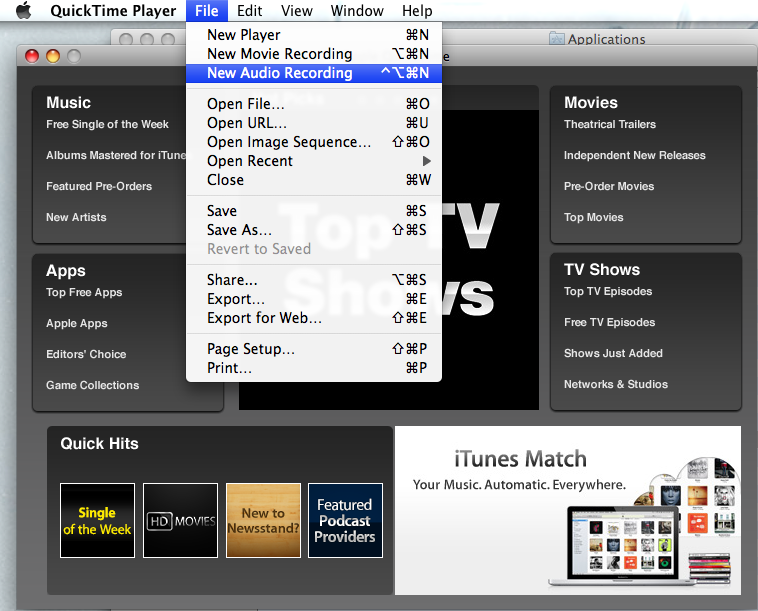
Task: Choose Open URL… menu entry
Action: 314,123
